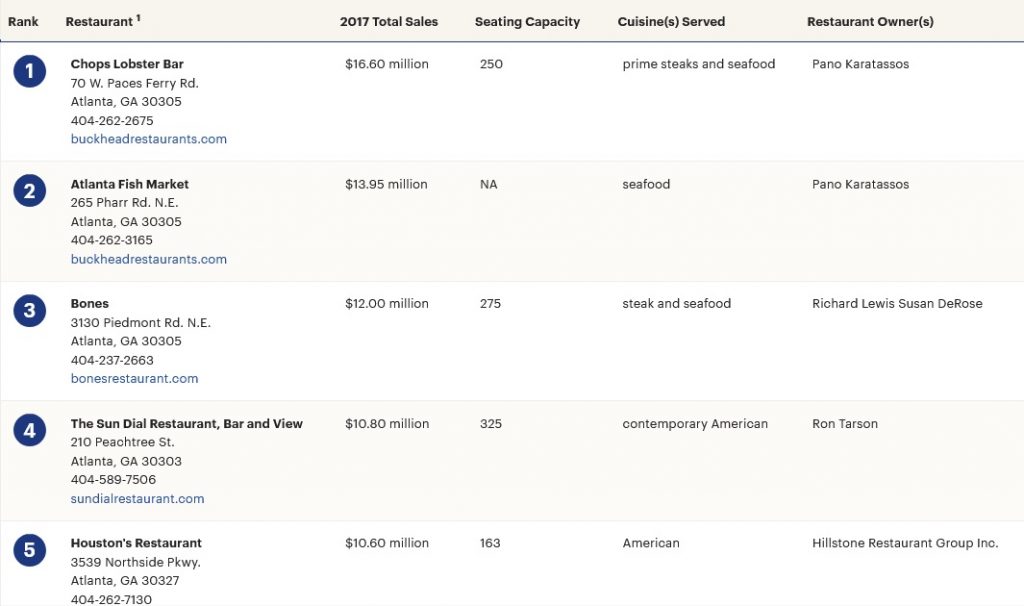The width and height of the screenshot is (1024, 606).
Task: Click owner Ron Tarson
Action: point(844,424)
